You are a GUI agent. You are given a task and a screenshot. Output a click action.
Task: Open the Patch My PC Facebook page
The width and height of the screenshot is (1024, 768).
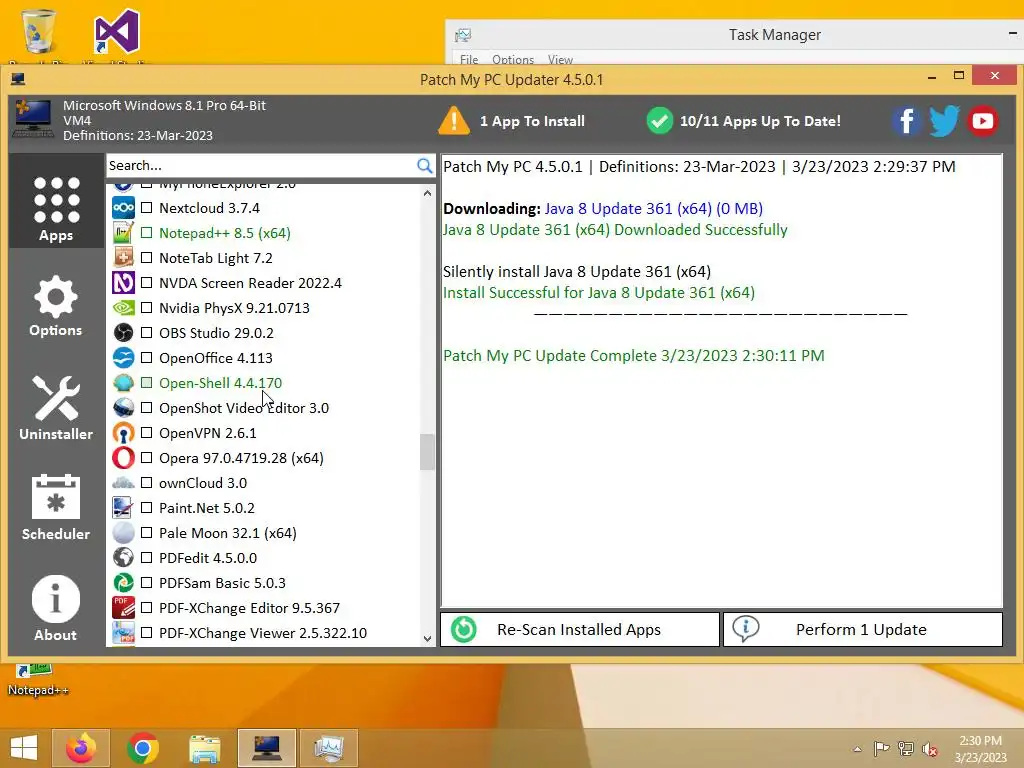907,121
